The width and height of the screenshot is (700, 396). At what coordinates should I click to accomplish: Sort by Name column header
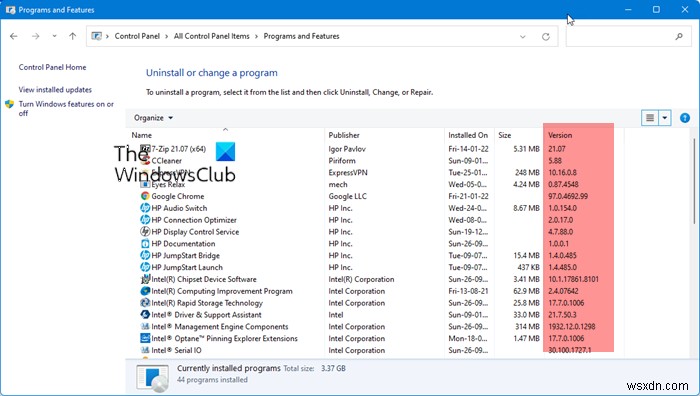(x=142, y=135)
